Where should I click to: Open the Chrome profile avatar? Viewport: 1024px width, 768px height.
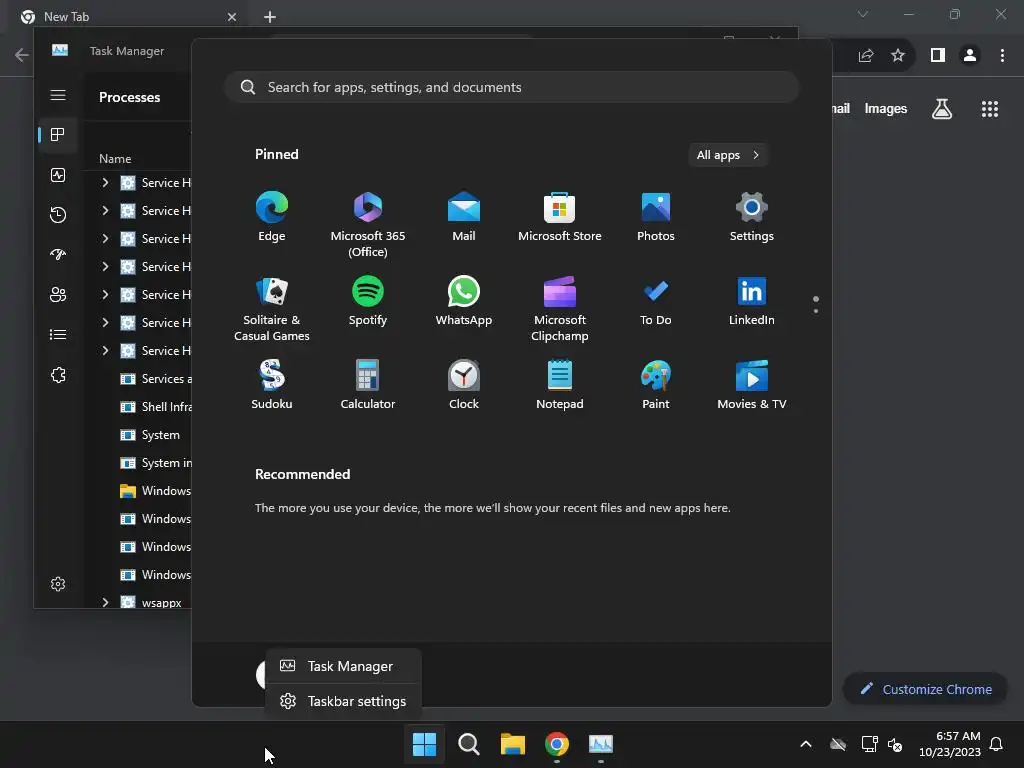970,56
